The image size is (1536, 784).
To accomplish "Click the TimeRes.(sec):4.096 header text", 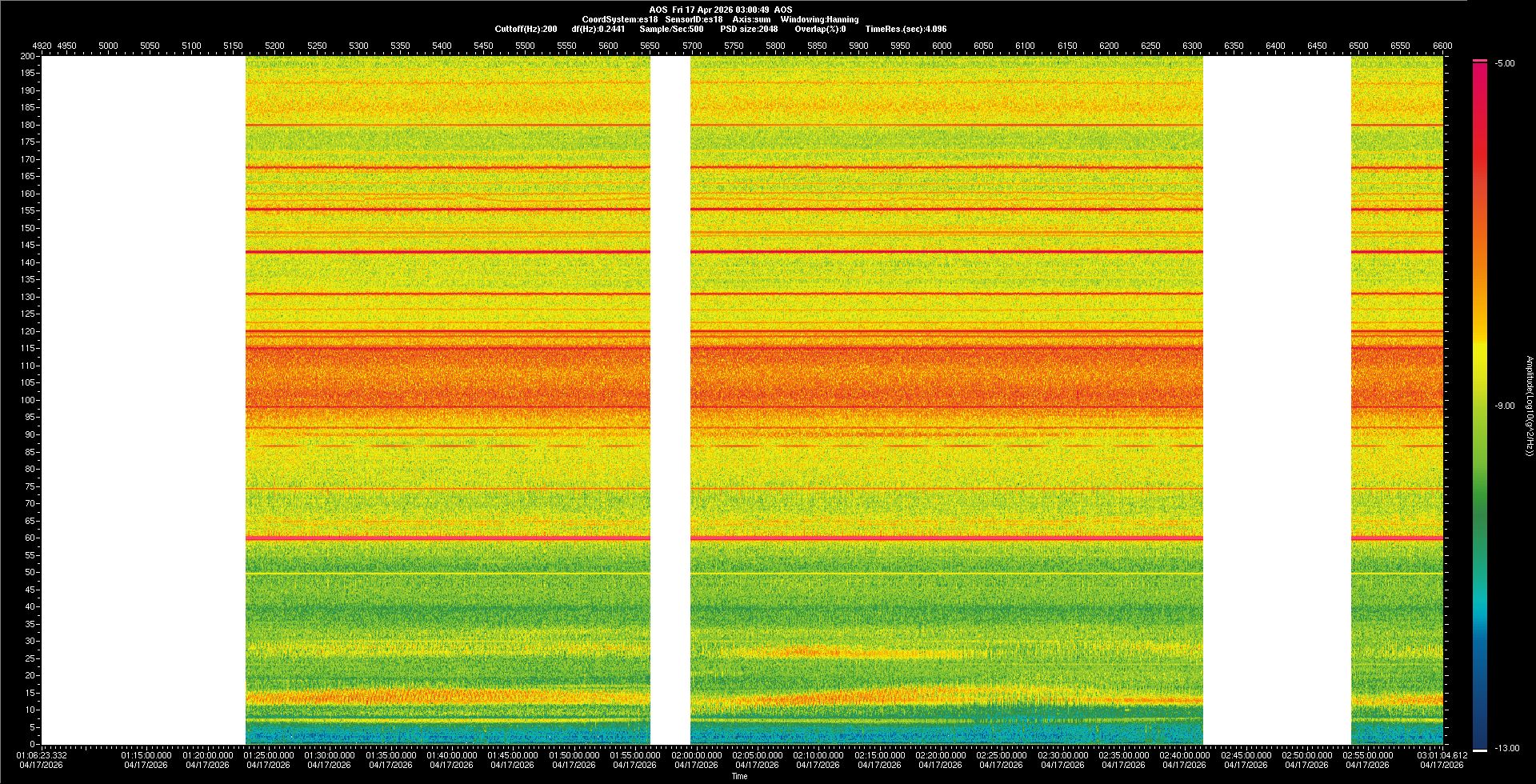I will [906, 29].
